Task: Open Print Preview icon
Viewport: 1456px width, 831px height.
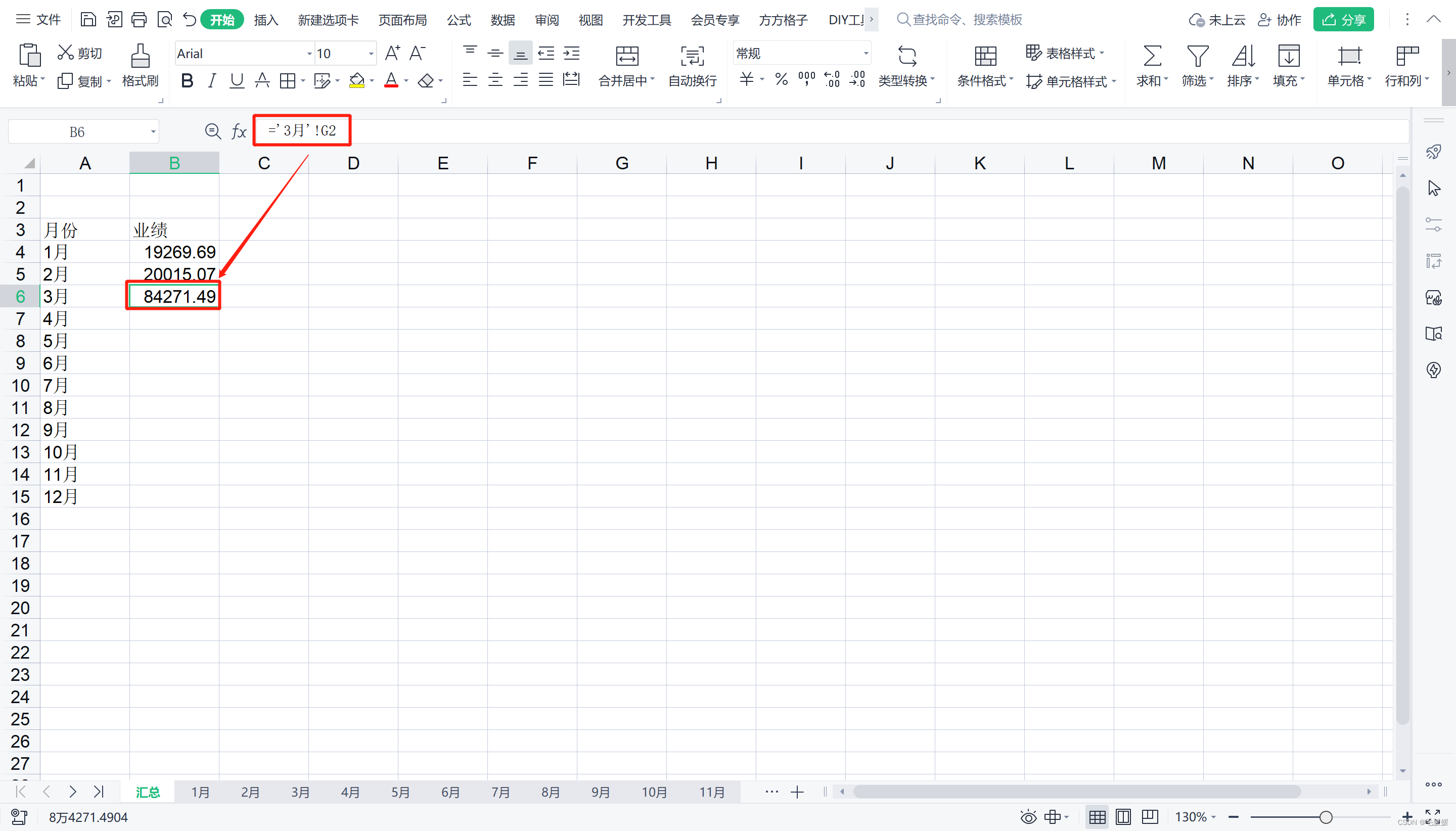Action: tap(164, 20)
